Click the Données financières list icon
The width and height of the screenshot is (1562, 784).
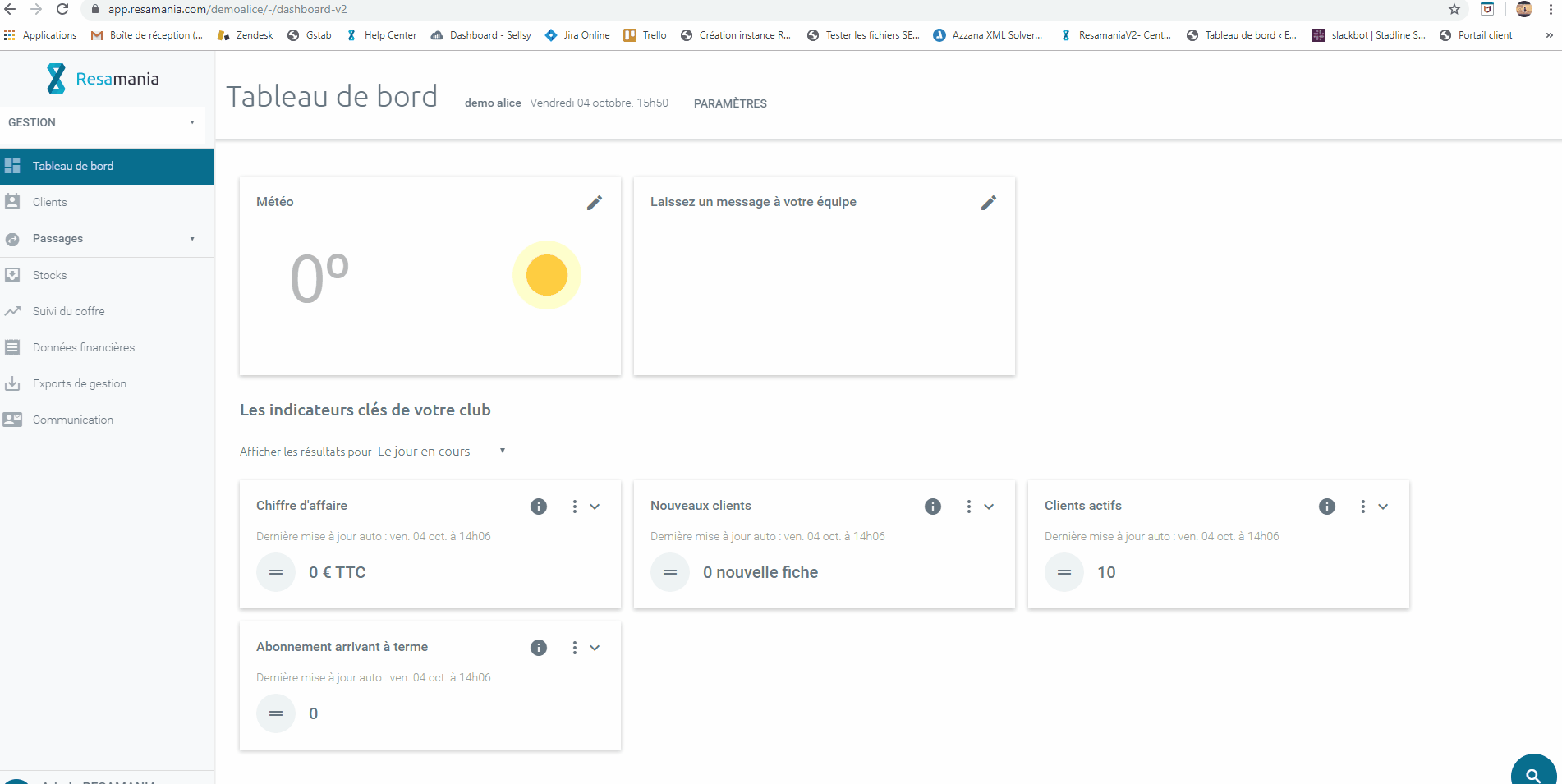click(12, 347)
